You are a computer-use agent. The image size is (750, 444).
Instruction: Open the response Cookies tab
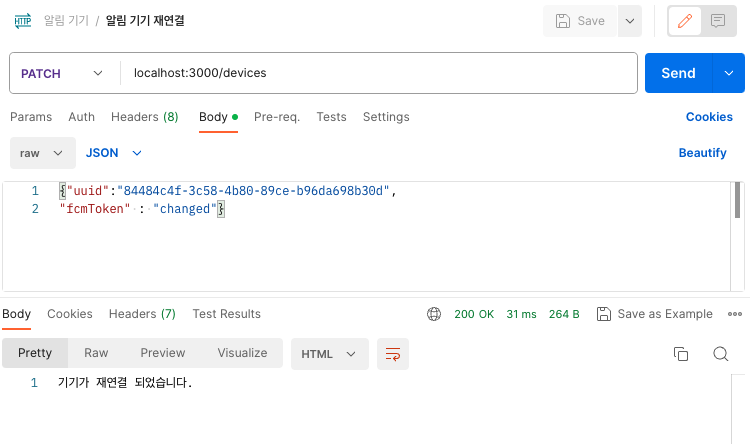tap(70, 314)
